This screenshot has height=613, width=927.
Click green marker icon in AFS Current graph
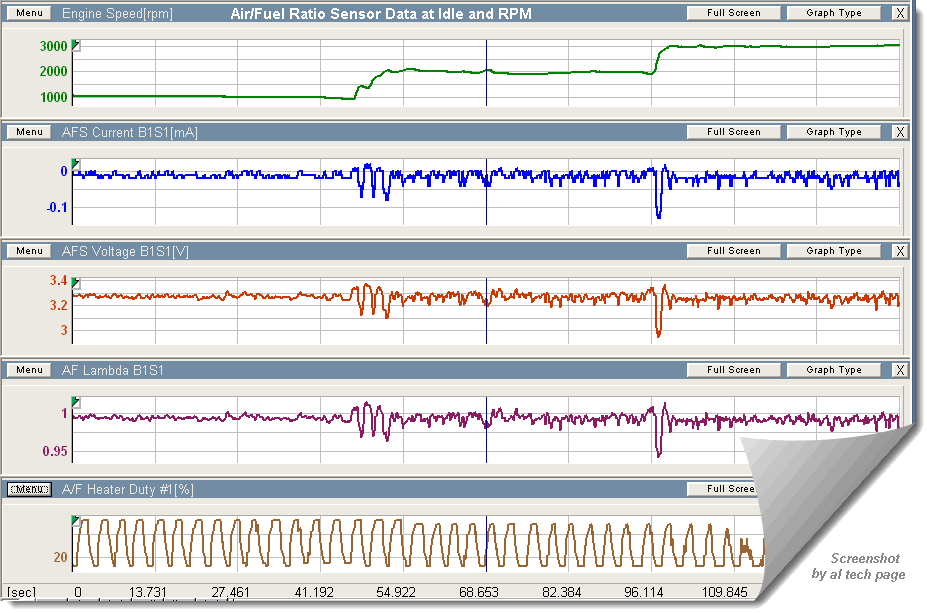click(x=77, y=164)
